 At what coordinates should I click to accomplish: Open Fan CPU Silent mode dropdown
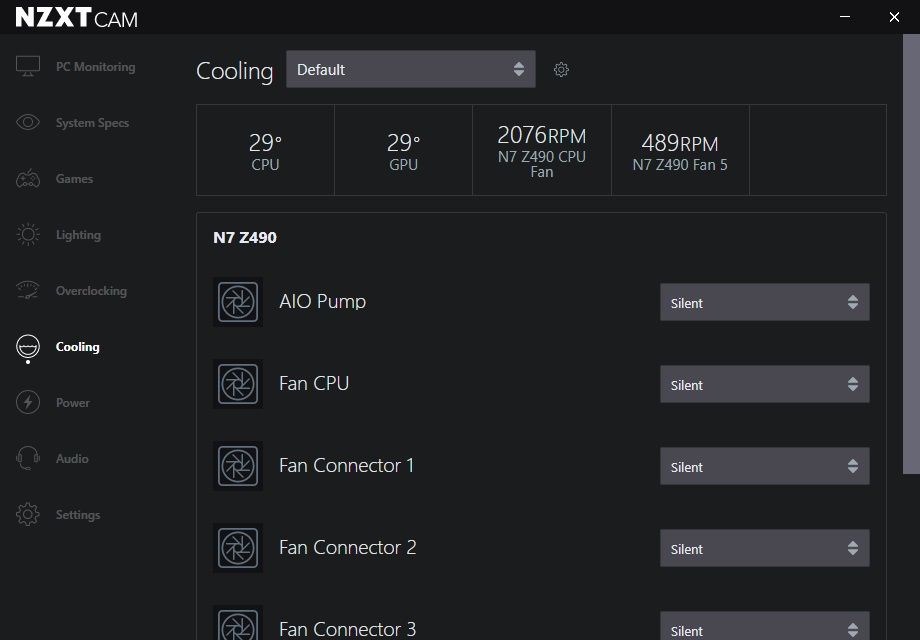765,384
